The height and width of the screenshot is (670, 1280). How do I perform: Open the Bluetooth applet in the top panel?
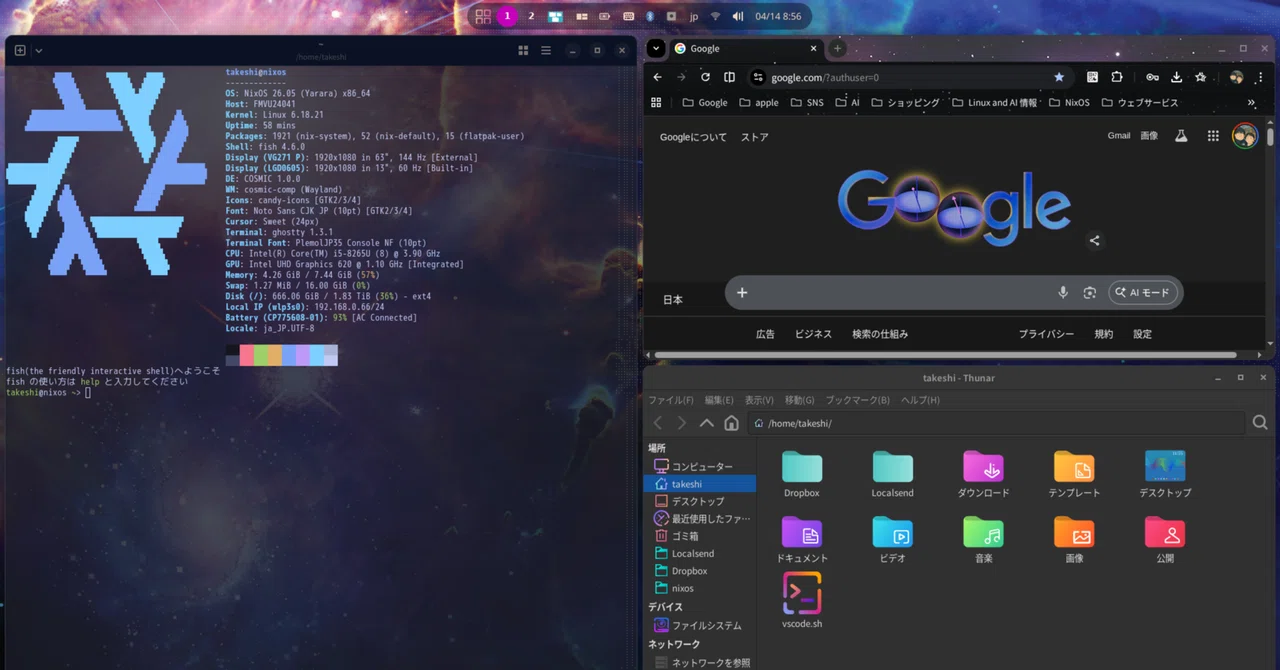pyautogui.click(x=649, y=16)
